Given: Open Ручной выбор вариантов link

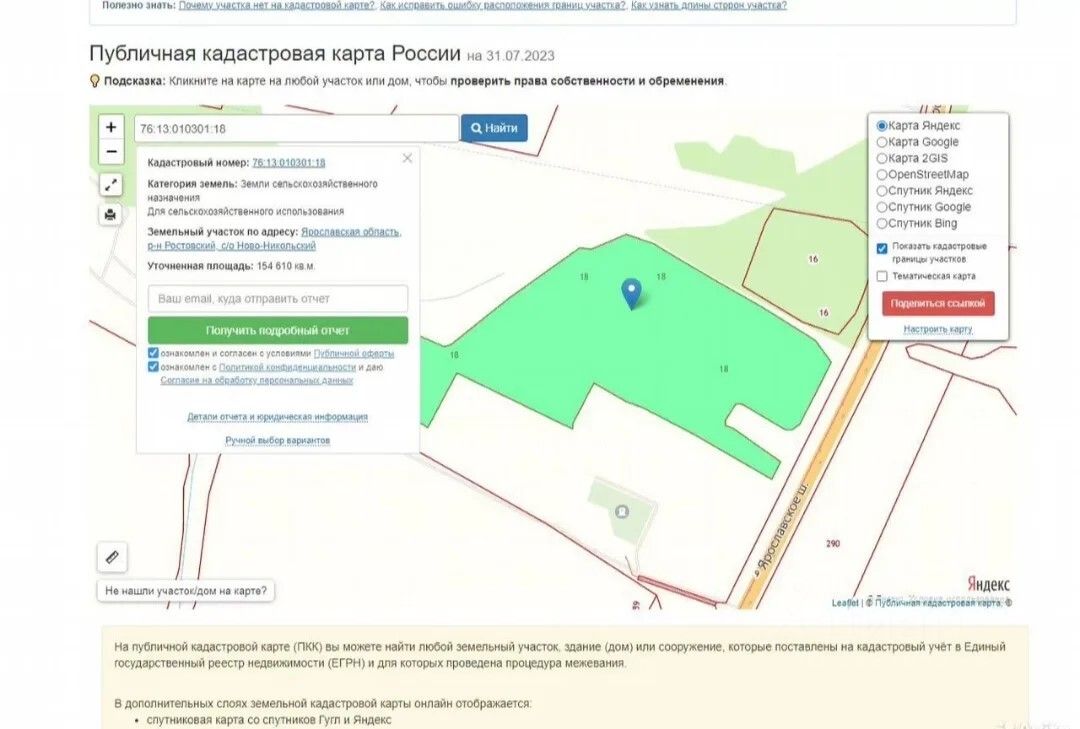Looking at the screenshot, I should tap(278, 440).
